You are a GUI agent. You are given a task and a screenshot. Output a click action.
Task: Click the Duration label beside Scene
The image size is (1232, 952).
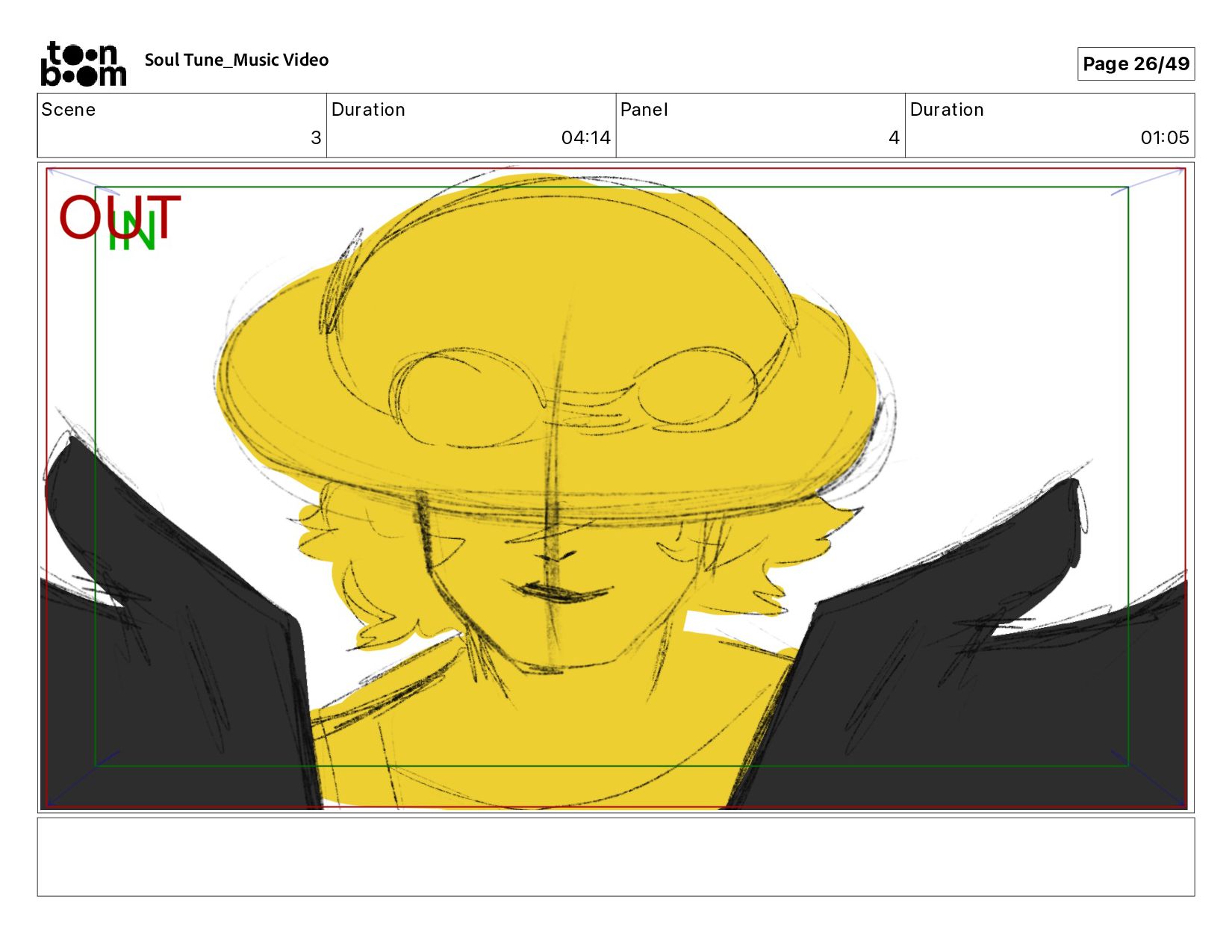pyautogui.click(x=368, y=110)
